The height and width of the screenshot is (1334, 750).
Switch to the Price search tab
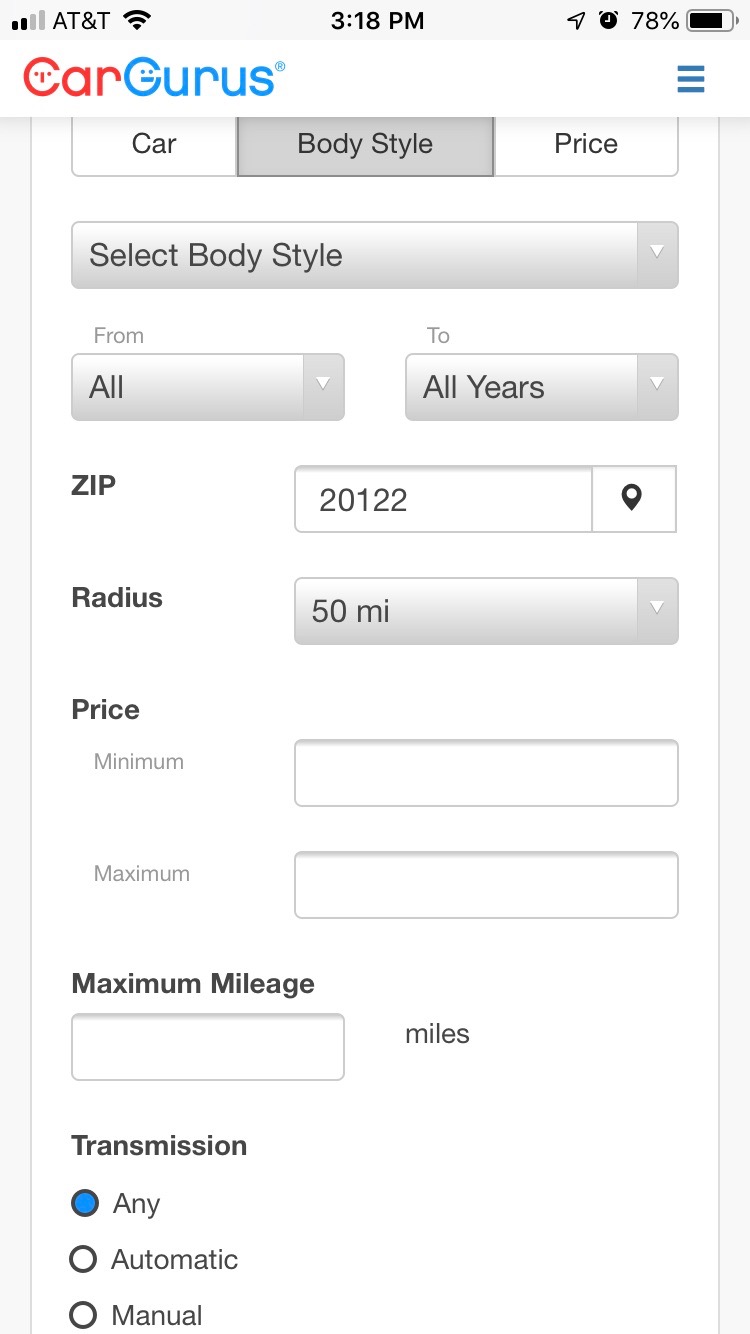(x=586, y=144)
